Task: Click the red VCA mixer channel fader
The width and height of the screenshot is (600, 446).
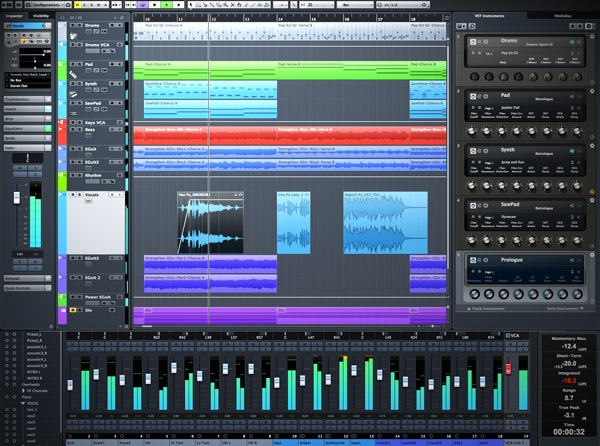Action: pyautogui.click(x=509, y=369)
